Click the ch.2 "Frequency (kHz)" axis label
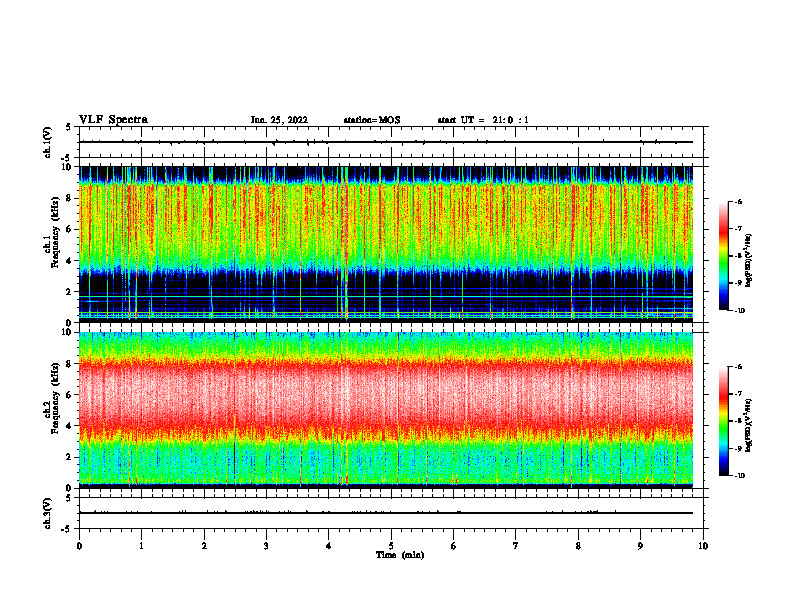 click(x=55, y=398)
